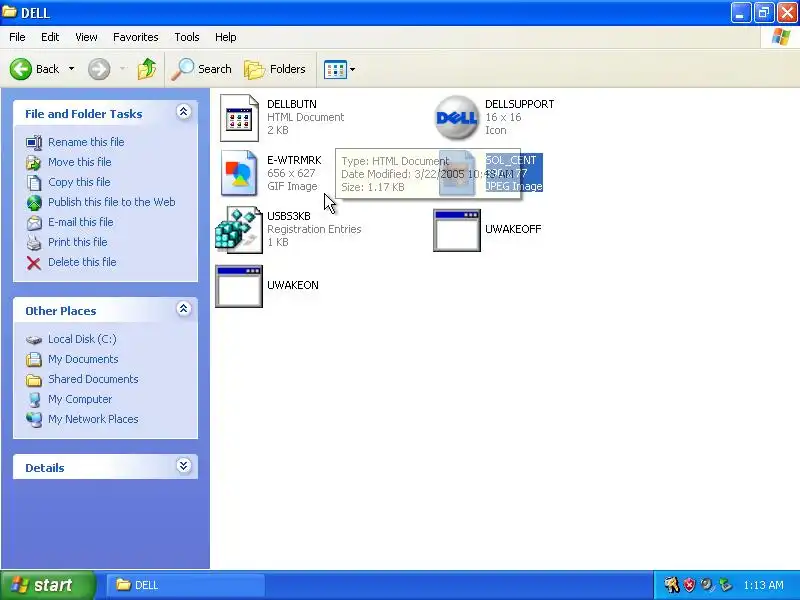
Task: Click the My Documents folder icon
Action: (x=34, y=360)
